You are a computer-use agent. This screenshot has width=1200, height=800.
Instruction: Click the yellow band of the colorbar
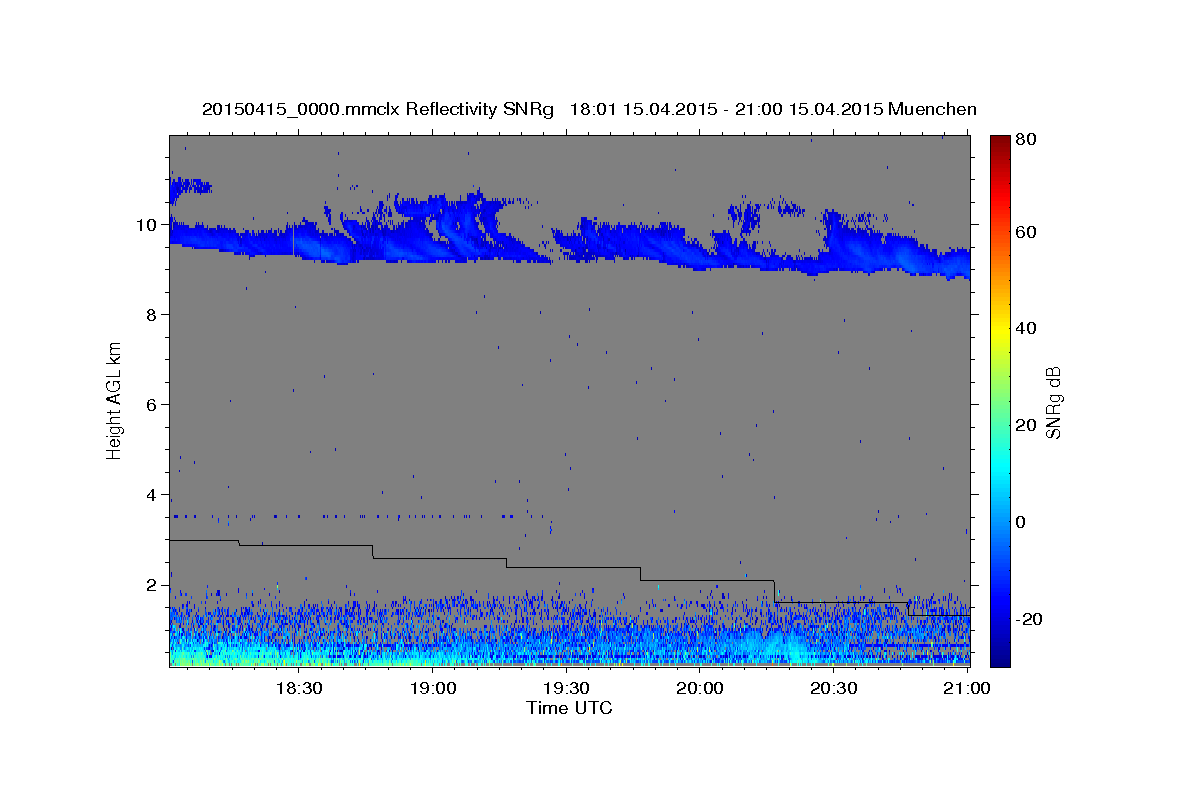[1000, 328]
